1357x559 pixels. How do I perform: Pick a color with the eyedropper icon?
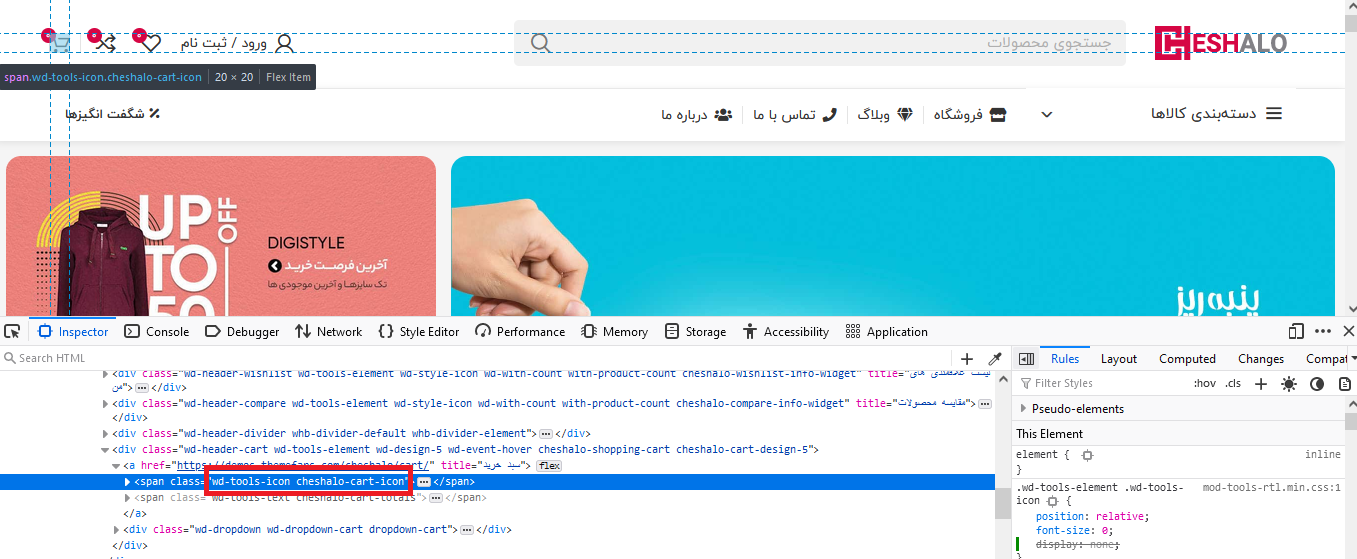[995, 358]
